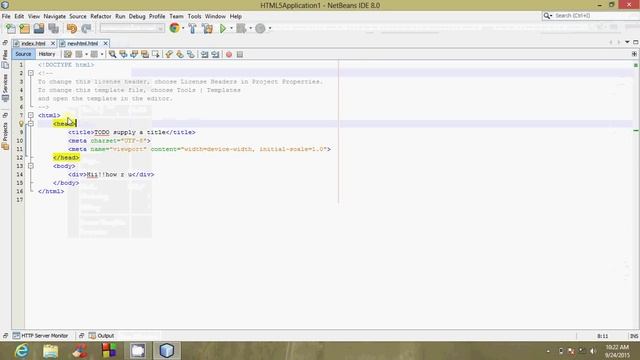
Task: Click Stop Macro Recording icon
Action: click(240, 54)
